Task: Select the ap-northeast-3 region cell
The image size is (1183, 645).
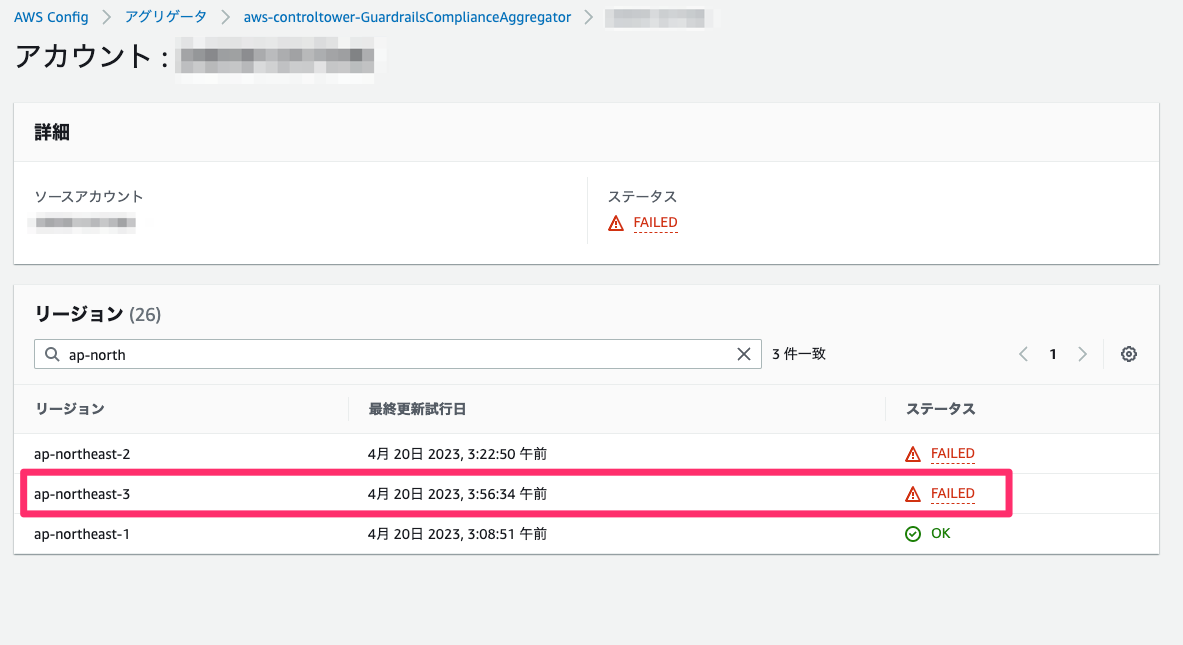Action: pos(82,494)
